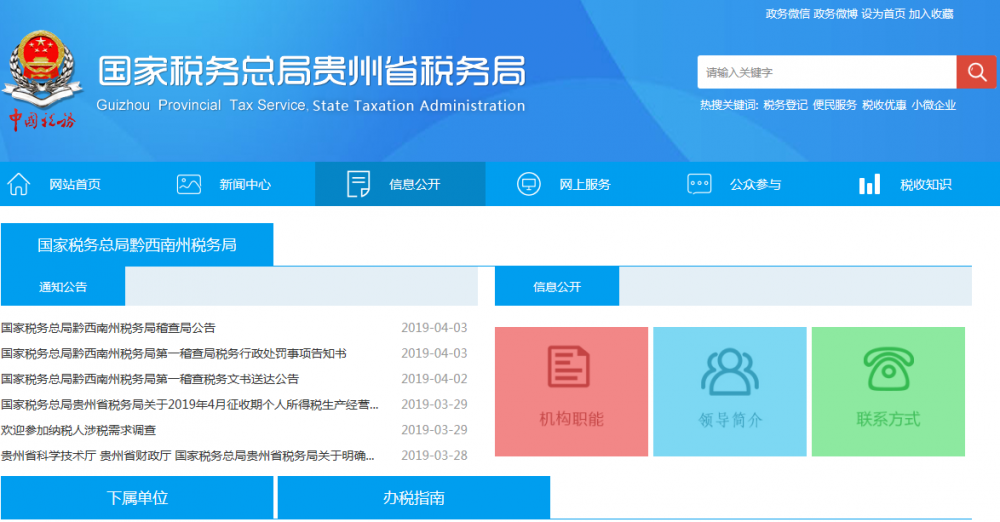Switch to the 通知公告 tab

[63, 287]
